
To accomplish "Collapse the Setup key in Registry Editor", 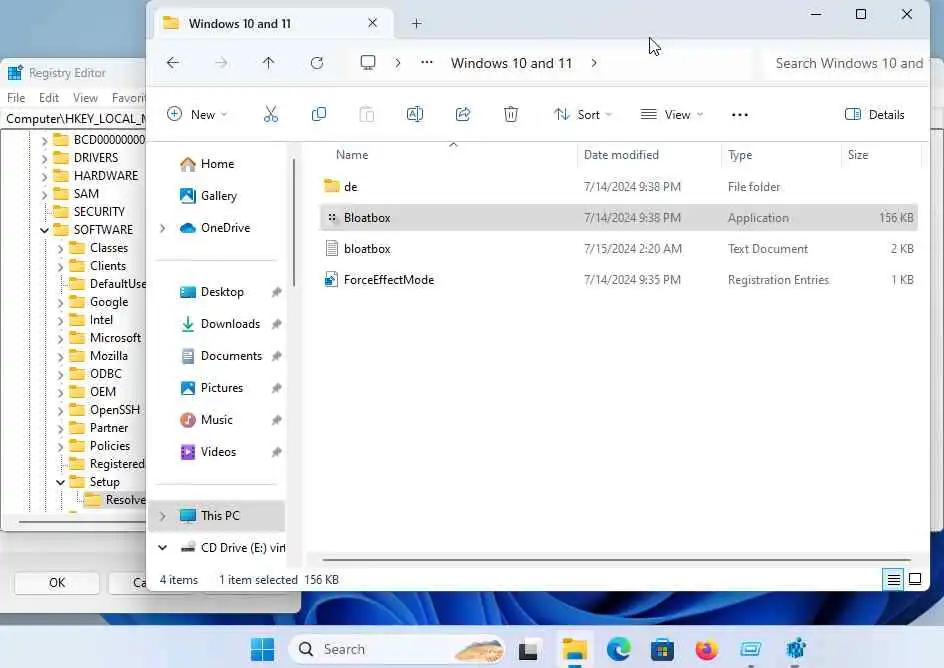I will coord(60,482).
